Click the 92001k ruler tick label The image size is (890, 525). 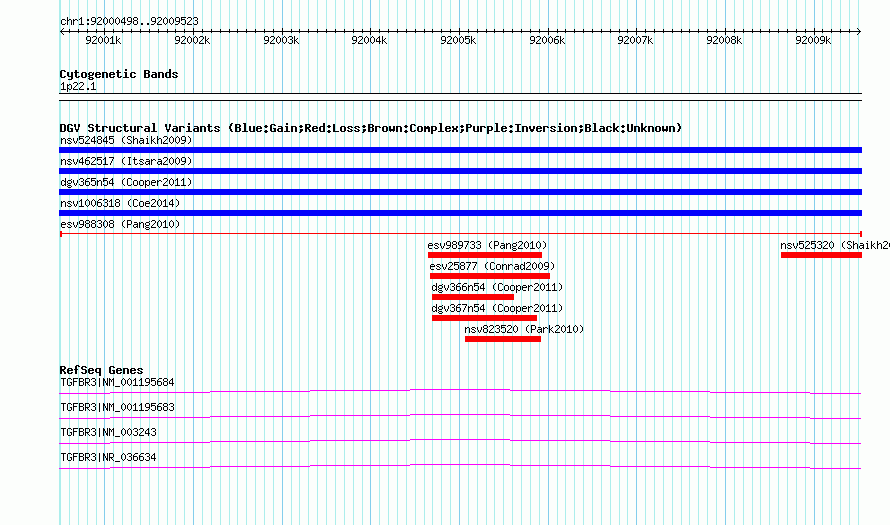point(103,40)
